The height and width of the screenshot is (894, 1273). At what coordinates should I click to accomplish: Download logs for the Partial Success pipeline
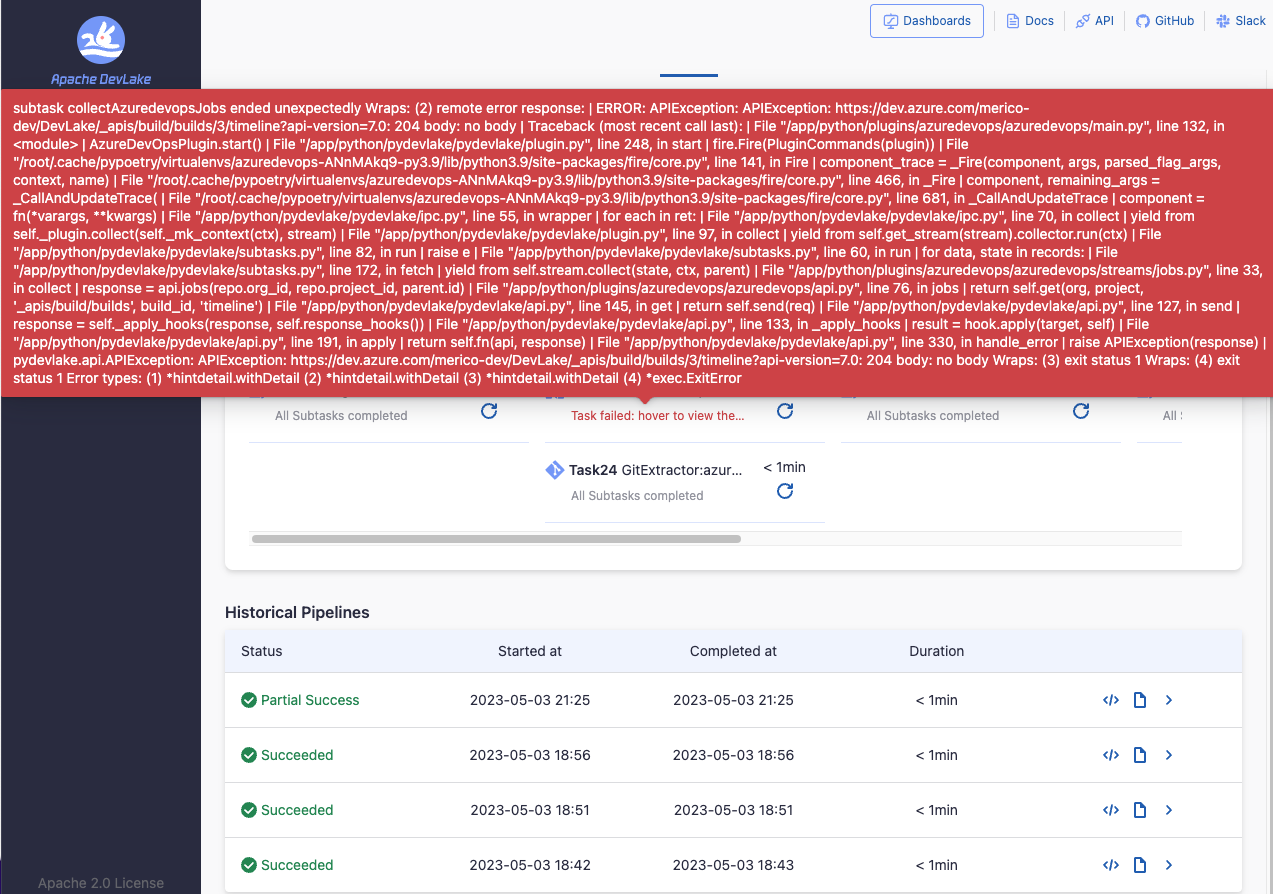coord(1139,700)
